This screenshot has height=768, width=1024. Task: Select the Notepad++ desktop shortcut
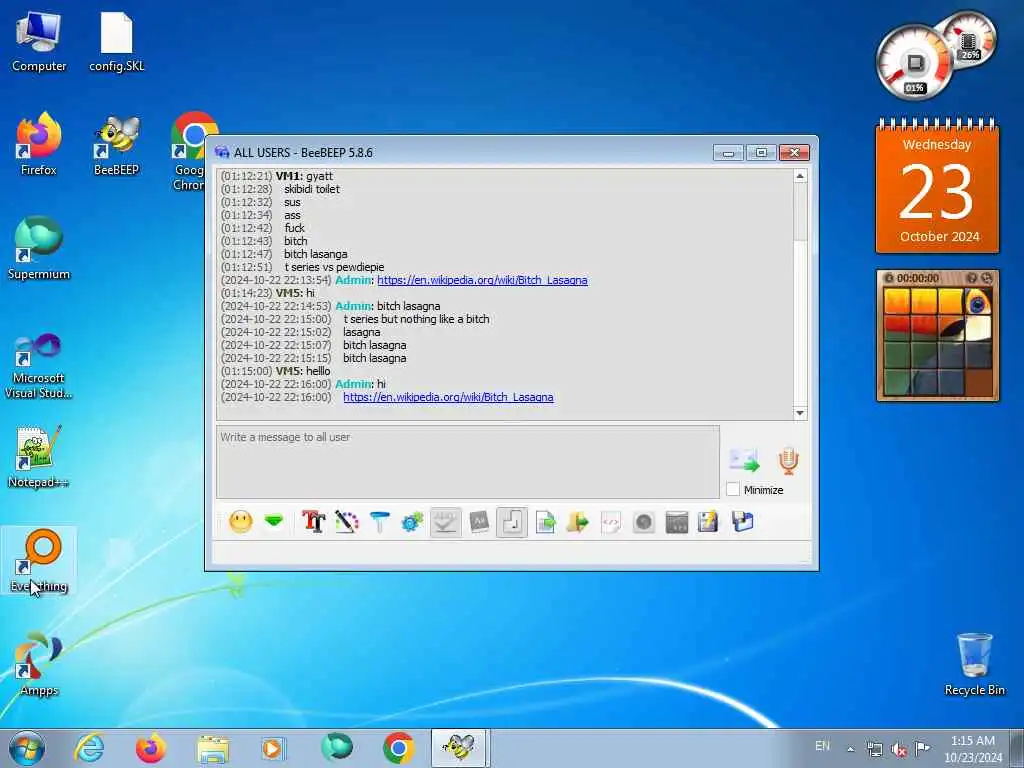click(x=39, y=457)
